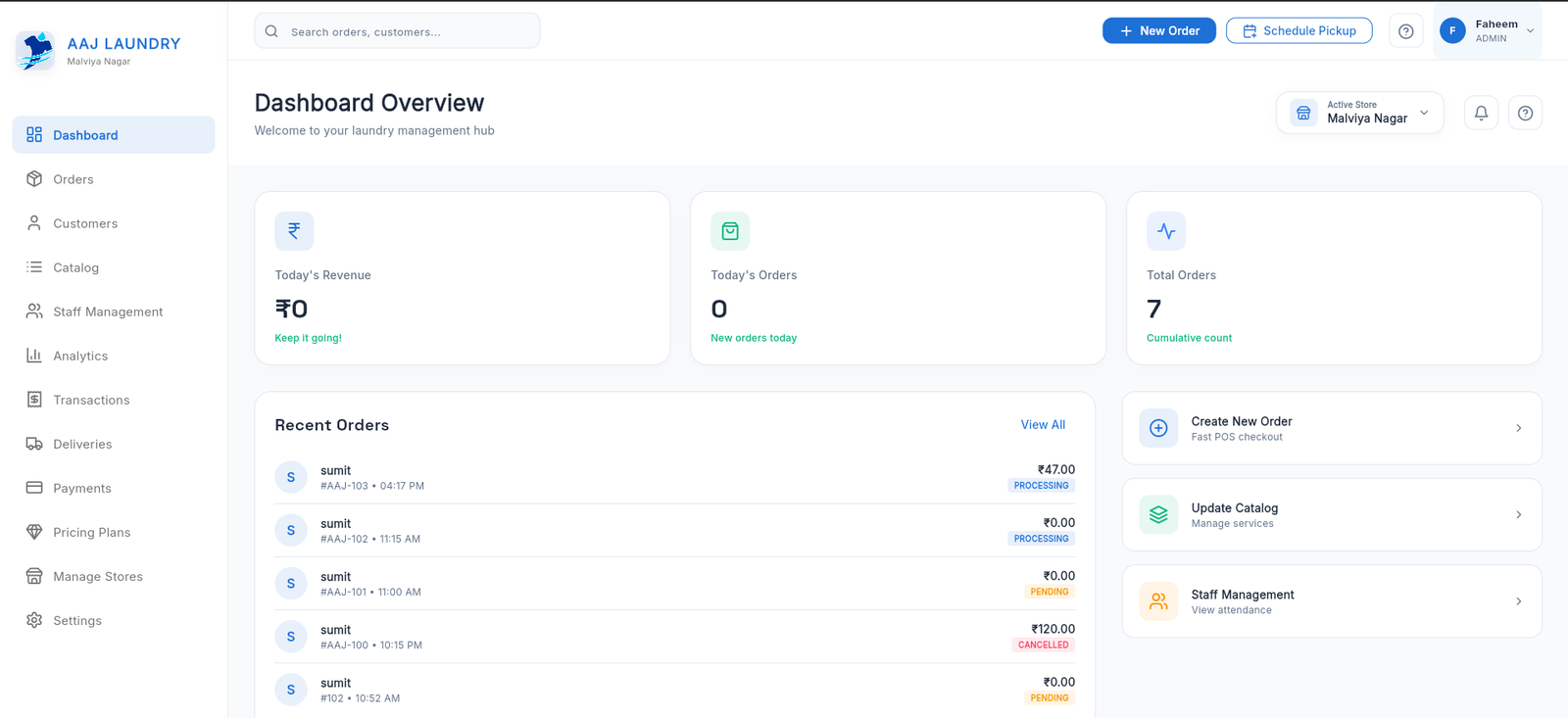The image size is (1568, 718).
Task: Click the Pricing Plans diamond icon
Action: pyautogui.click(x=34, y=532)
